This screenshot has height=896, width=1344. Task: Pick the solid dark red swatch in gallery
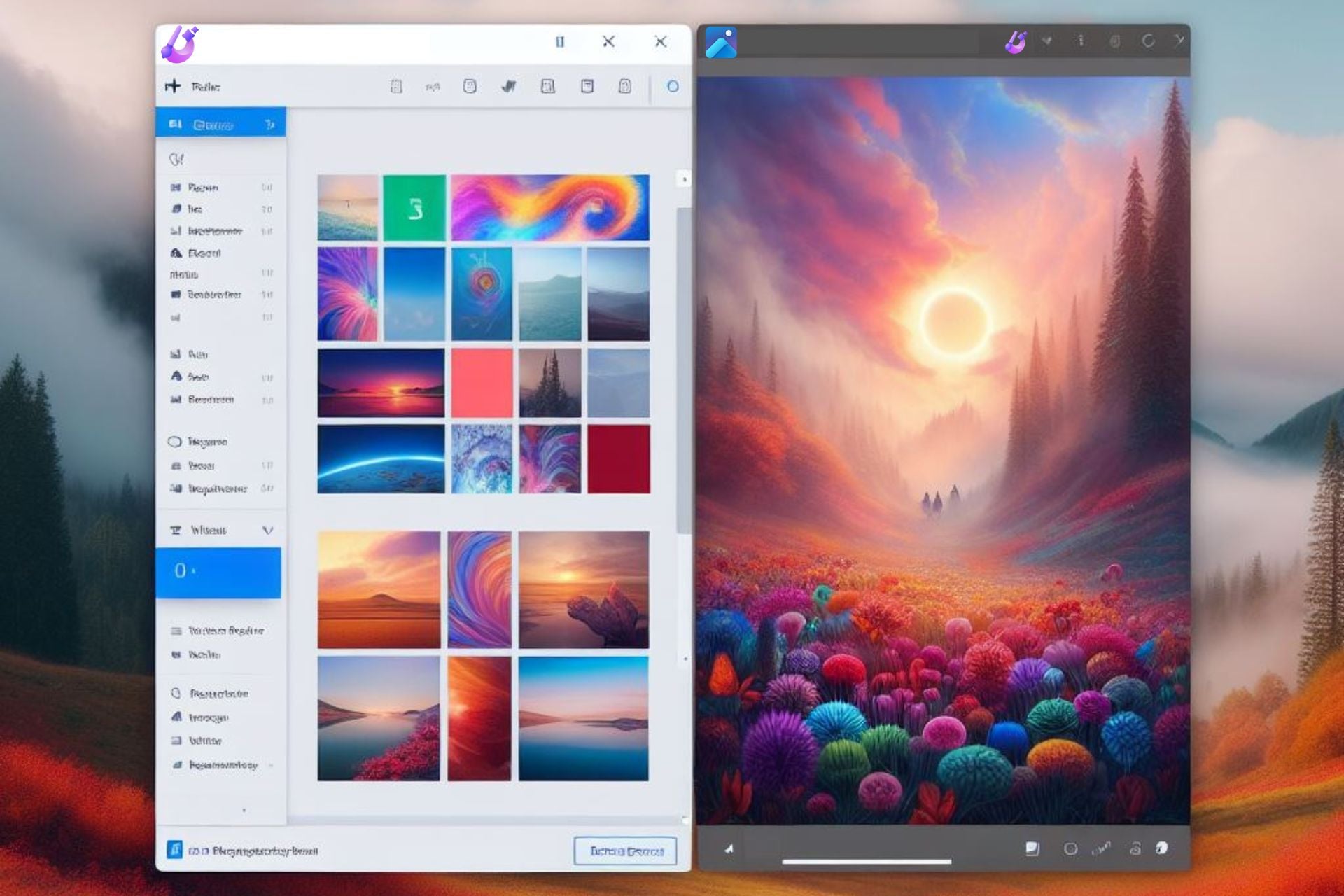pyautogui.click(x=618, y=459)
